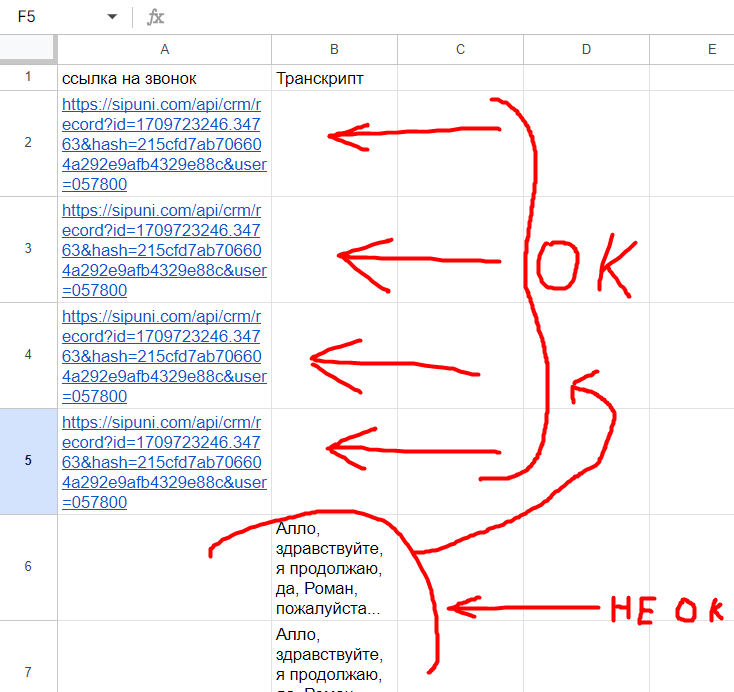Select highlighted row 5 header

pyautogui.click(x=28, y=461)
